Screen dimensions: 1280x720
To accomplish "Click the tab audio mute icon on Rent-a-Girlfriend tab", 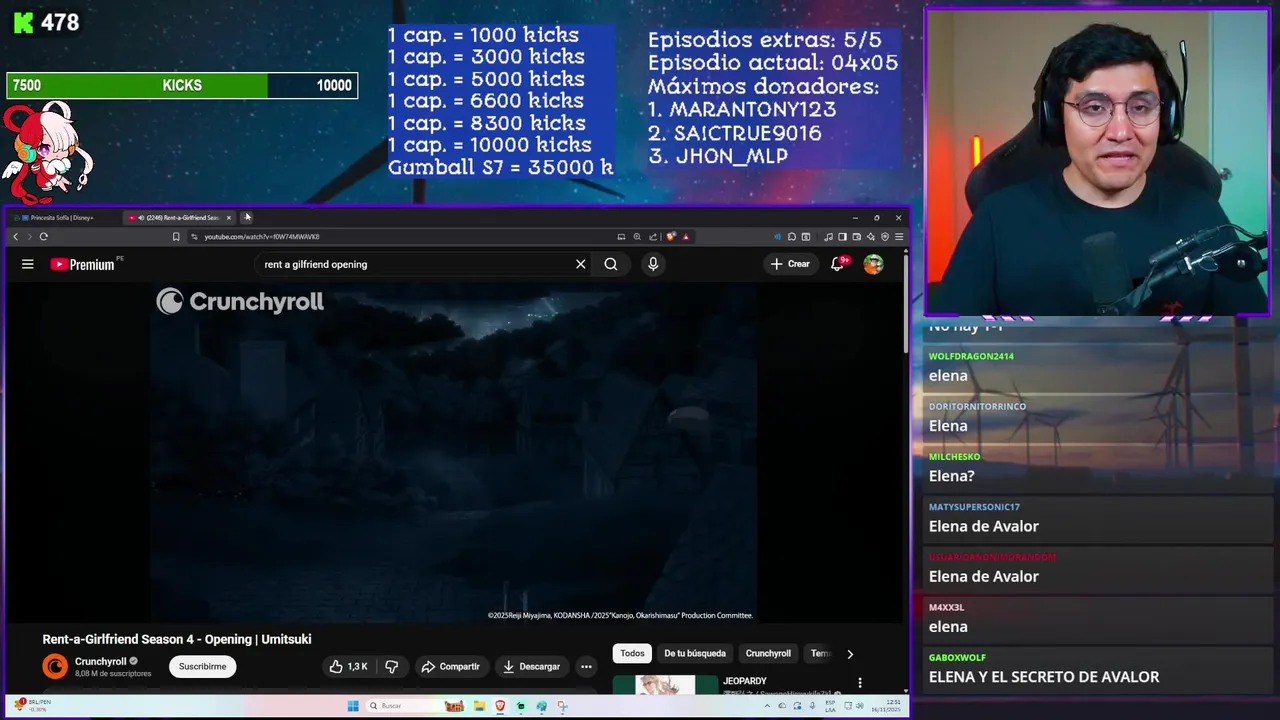I will 141,217.
